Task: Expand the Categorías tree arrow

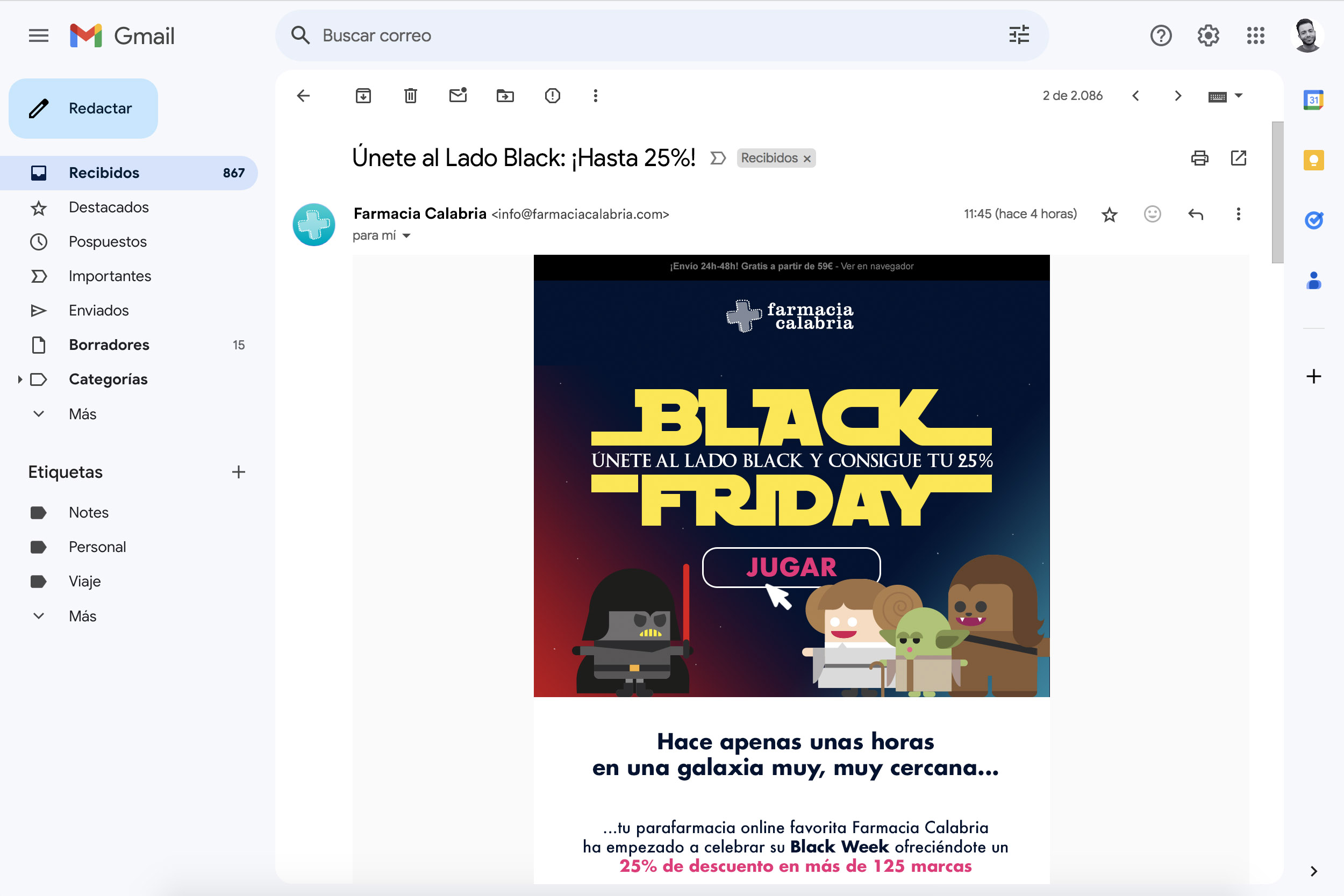Action: 20,379
